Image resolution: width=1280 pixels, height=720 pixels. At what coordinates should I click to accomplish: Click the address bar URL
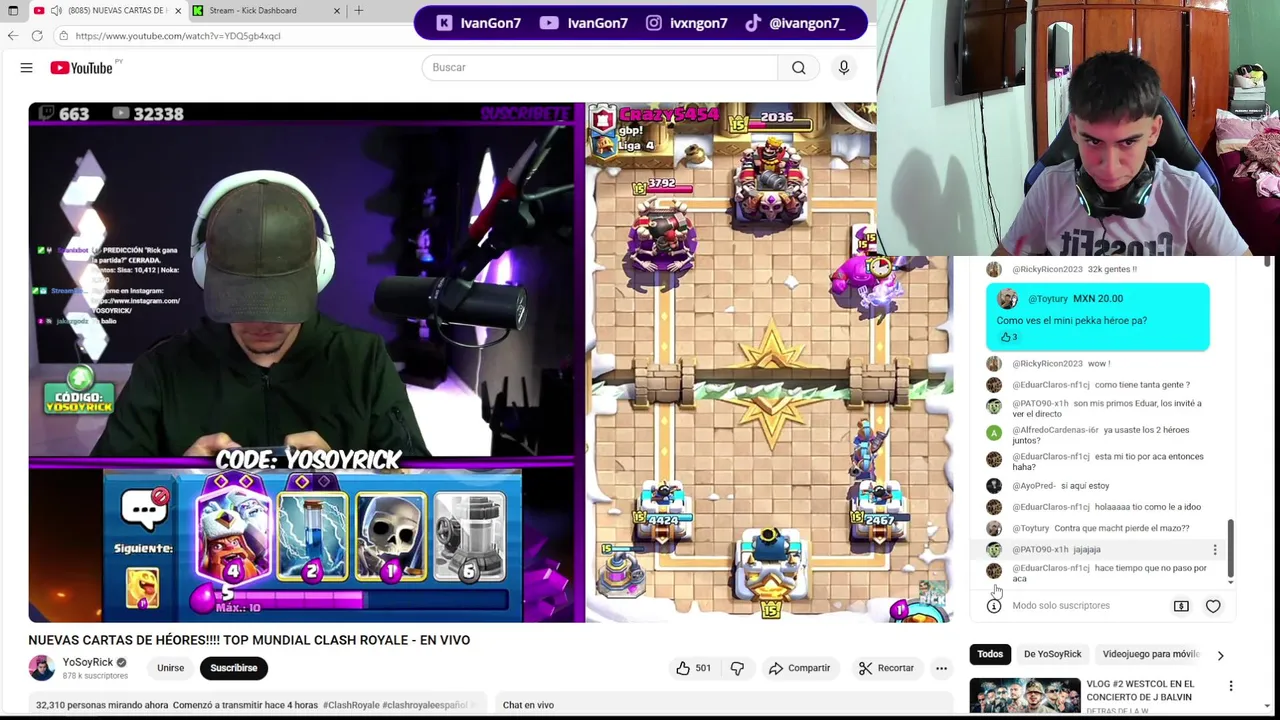(x=178, y=35)
